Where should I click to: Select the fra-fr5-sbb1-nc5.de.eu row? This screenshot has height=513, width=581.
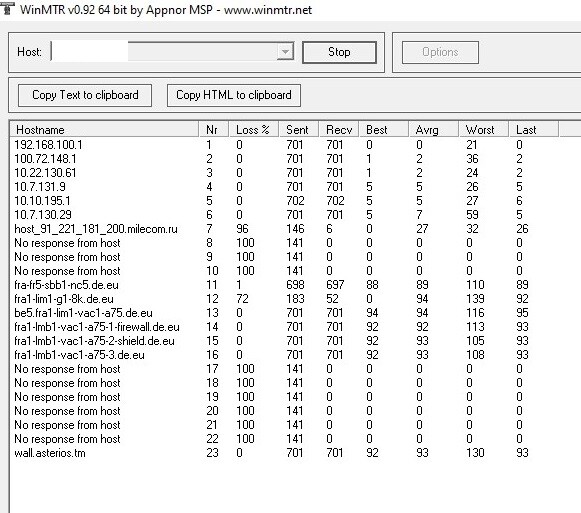pyautogui.click(x=285, y=285)
